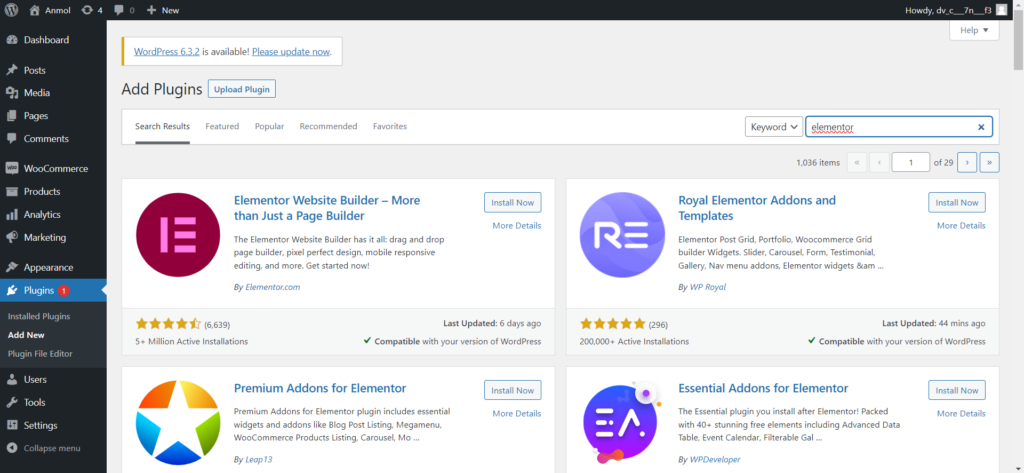The image size is (1024, 473).
Task: Click the WooCommerce icon in sidebar
Action: click(x=12, y=169)
